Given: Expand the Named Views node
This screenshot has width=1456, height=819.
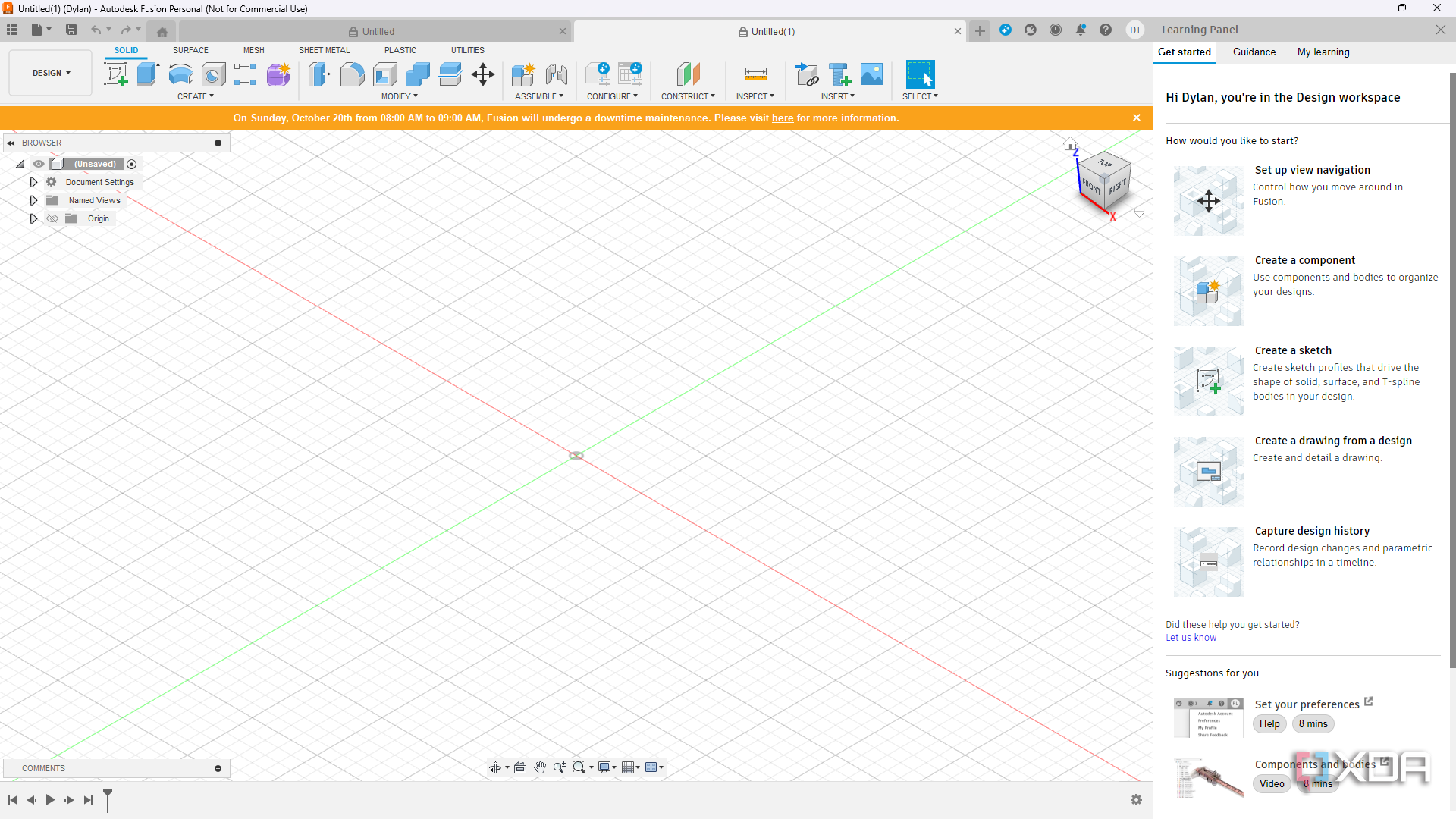Looking at the screenshot, I should click(33, 200).
